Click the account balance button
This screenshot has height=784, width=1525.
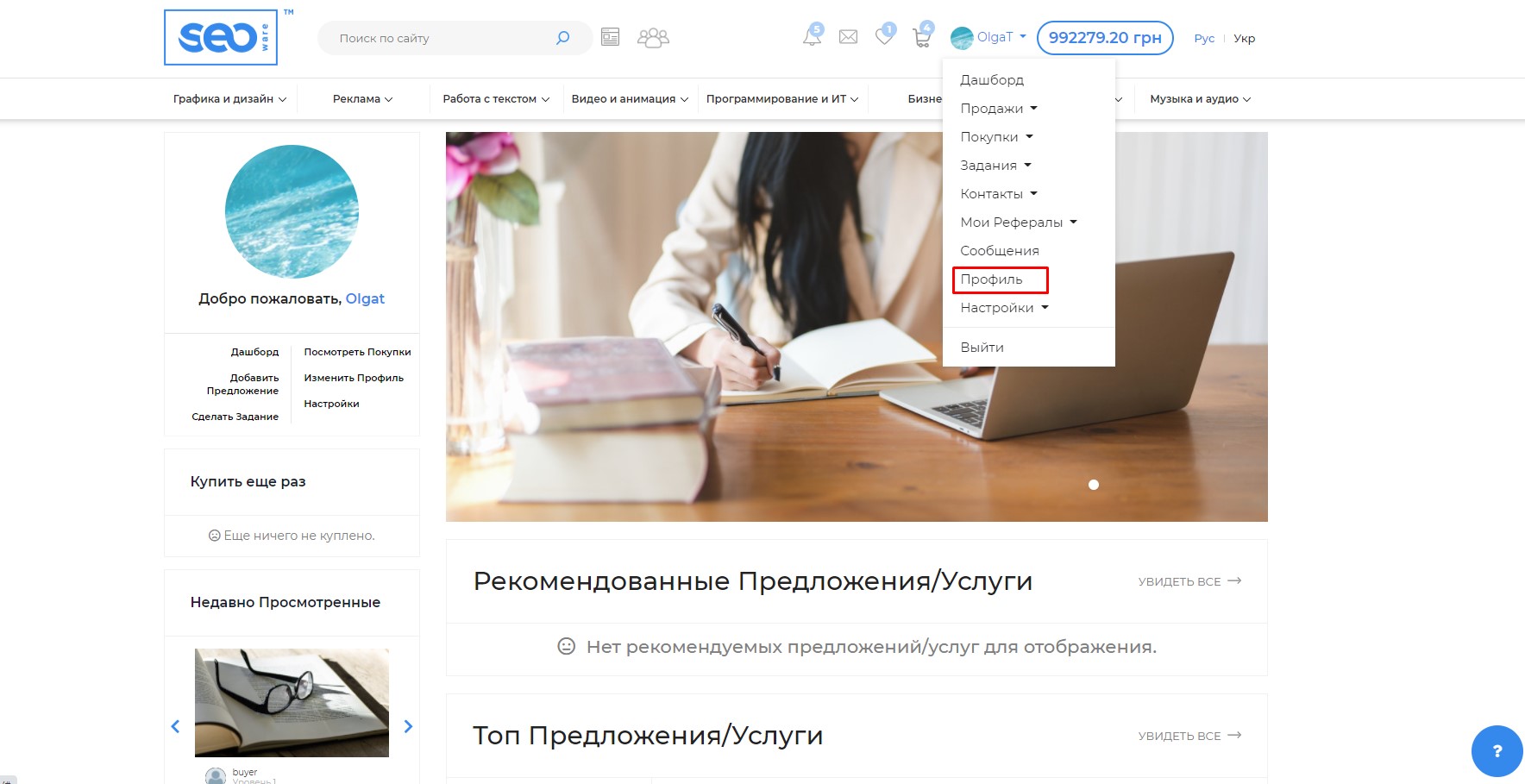tap(1104, 38)
